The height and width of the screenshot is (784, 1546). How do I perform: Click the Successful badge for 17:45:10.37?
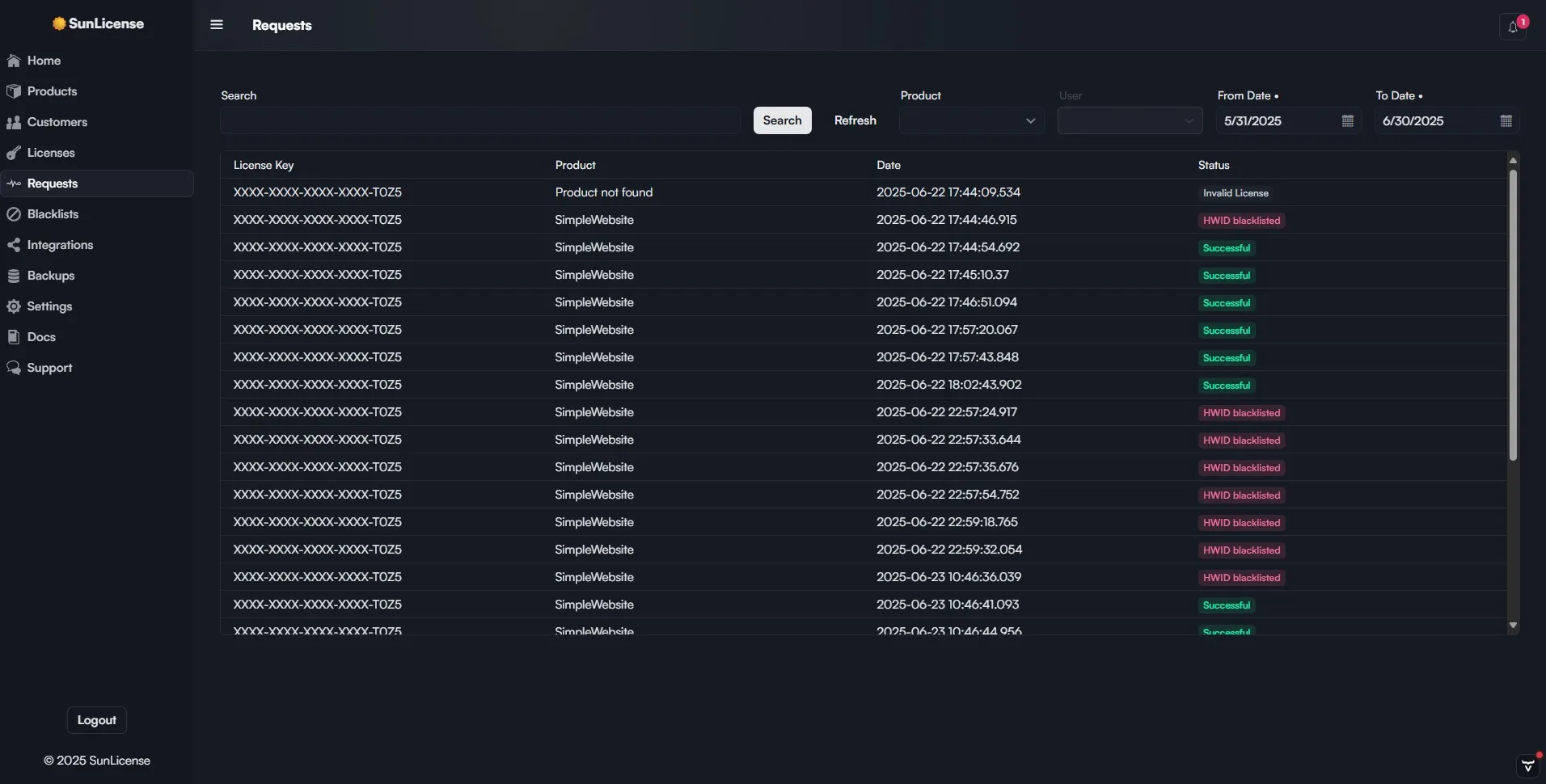pyautogui.click(x=1227, y=276)
